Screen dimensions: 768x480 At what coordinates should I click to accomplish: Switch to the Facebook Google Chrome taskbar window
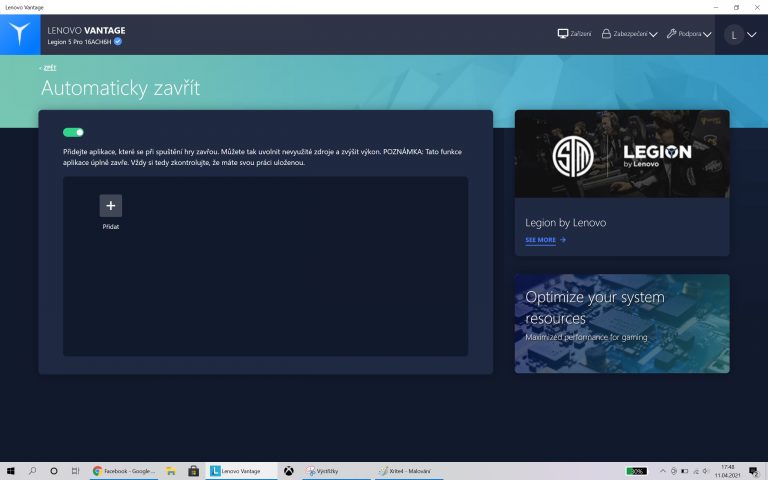123,471
